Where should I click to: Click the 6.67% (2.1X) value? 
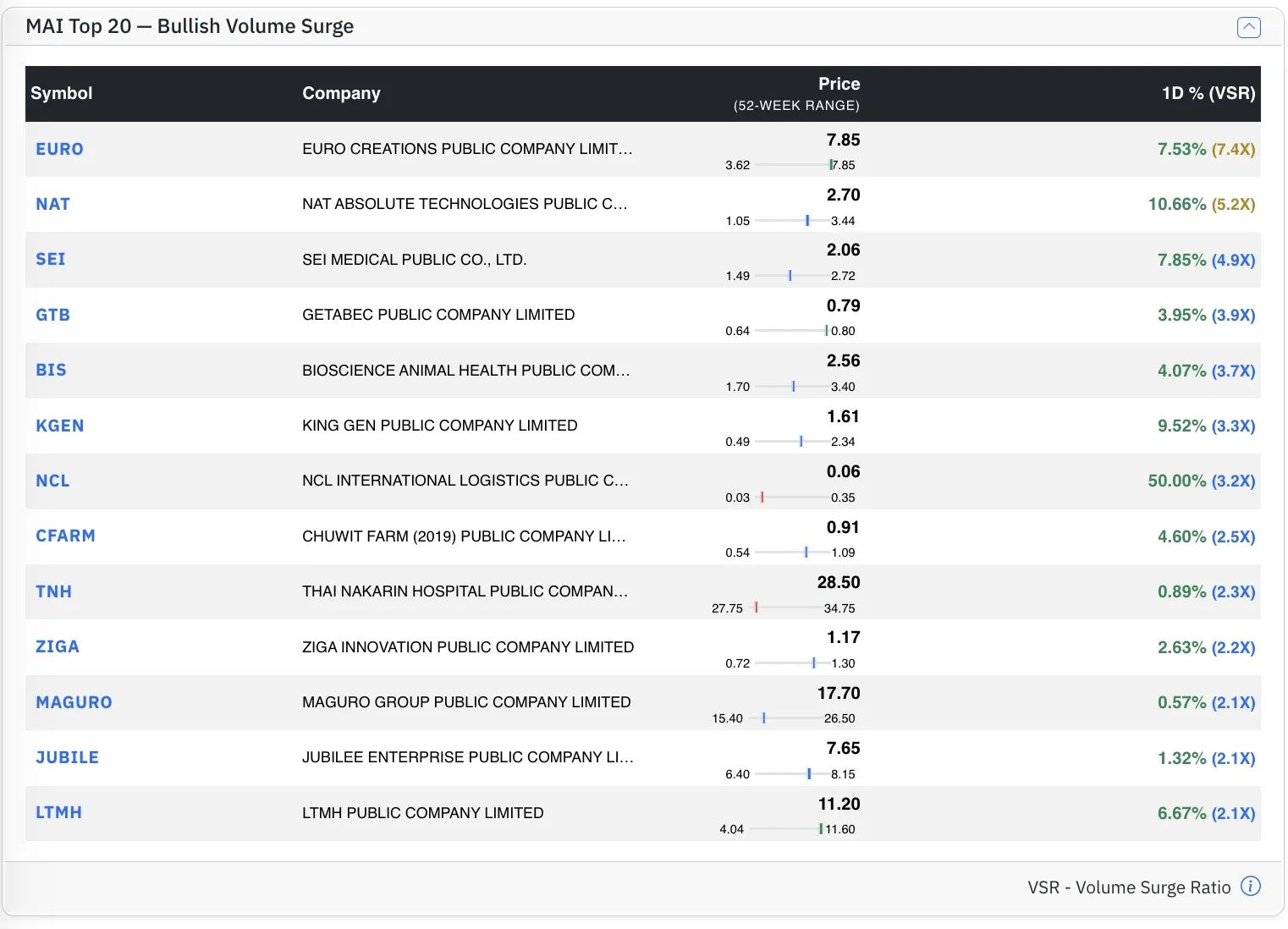click(x=1207, y=813)
